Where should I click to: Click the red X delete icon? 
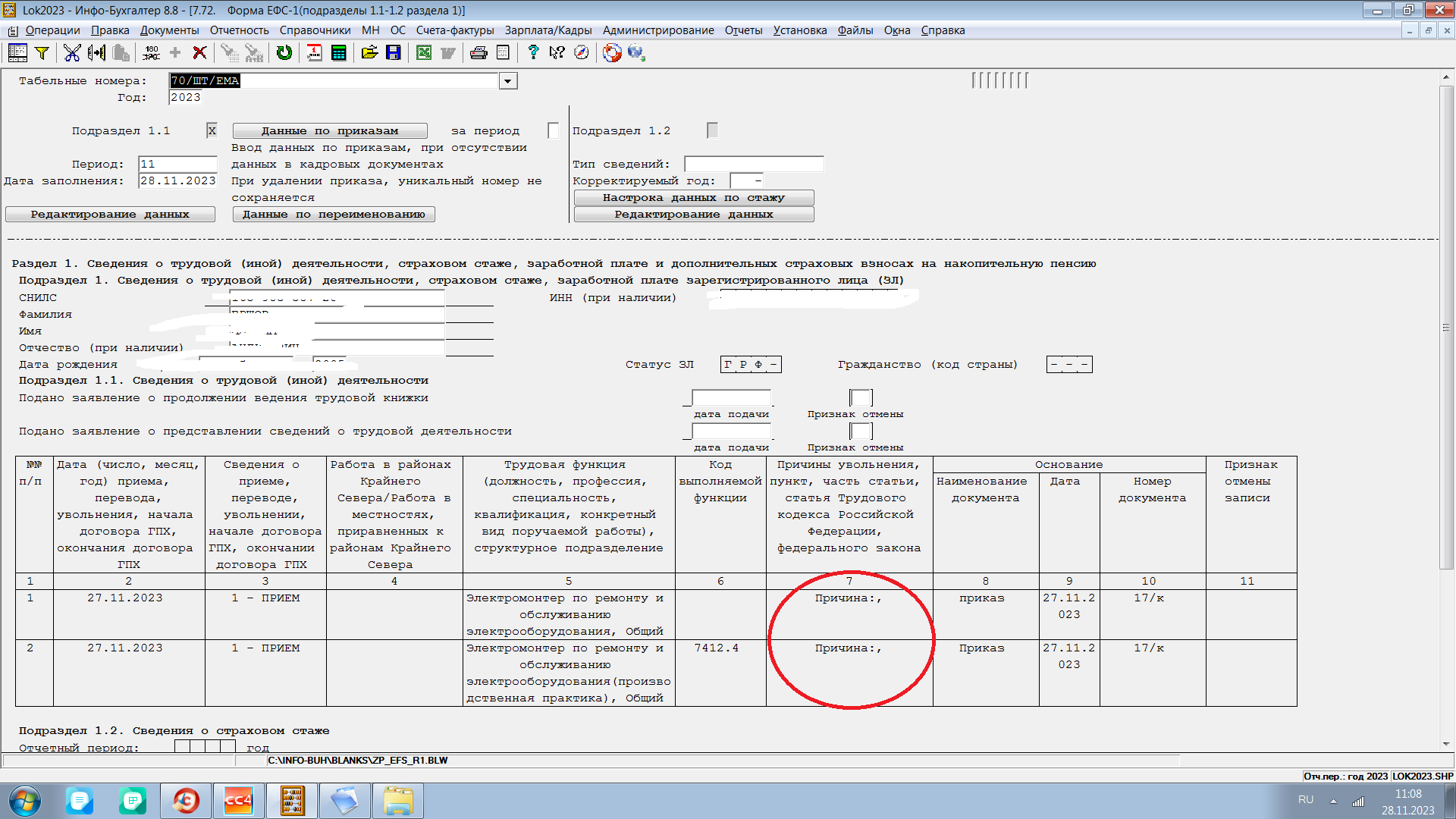[199, 52]
